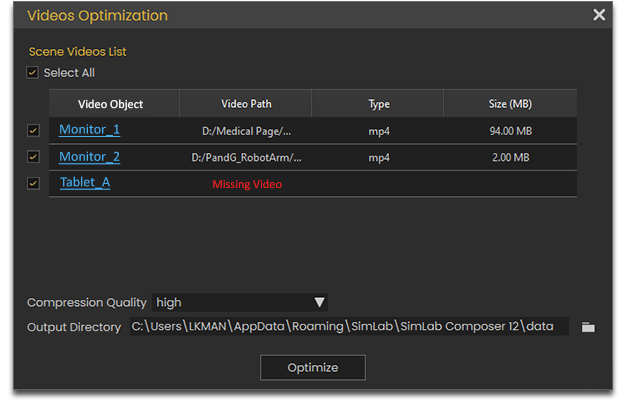The width and height of the screenshot is (626, 405).
Task: Click the D:/Medical Page video path cell
Action: coord(246,131)
